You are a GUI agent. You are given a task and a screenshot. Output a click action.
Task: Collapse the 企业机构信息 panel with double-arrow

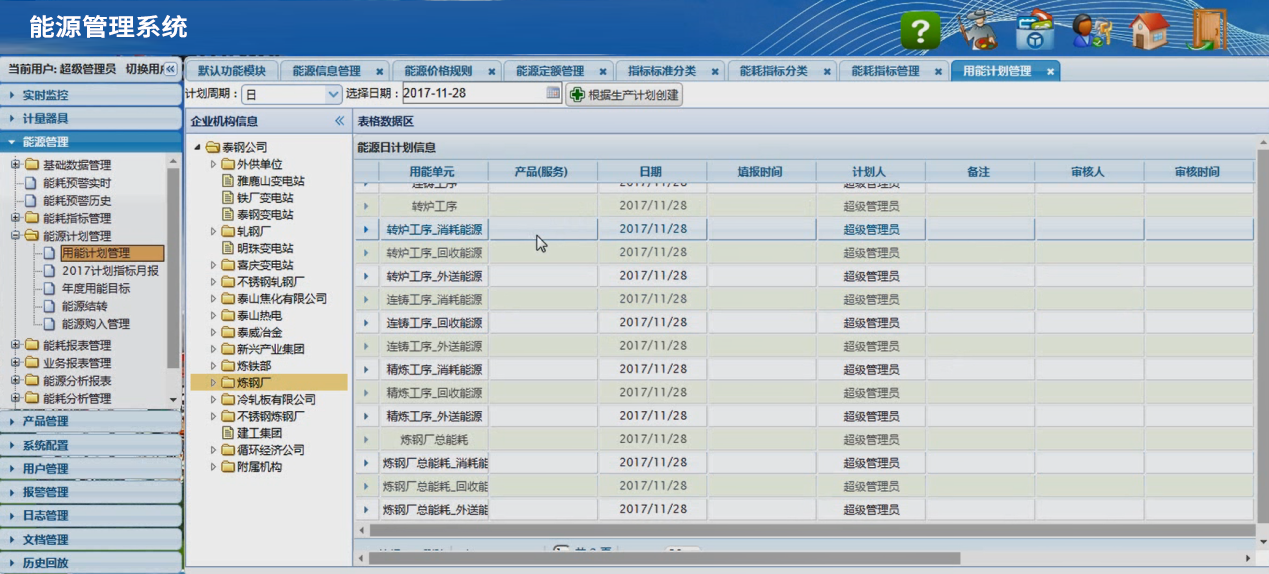(x=339, y=121)
